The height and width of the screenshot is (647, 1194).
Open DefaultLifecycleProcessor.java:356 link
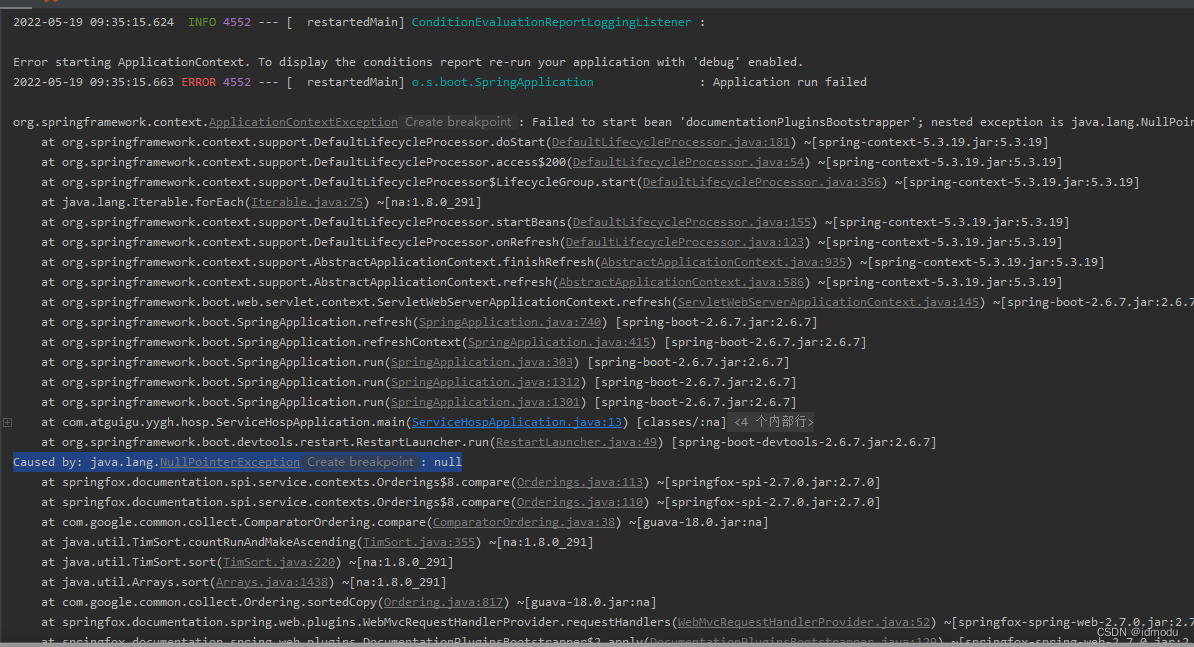click(x=761, y=182)
